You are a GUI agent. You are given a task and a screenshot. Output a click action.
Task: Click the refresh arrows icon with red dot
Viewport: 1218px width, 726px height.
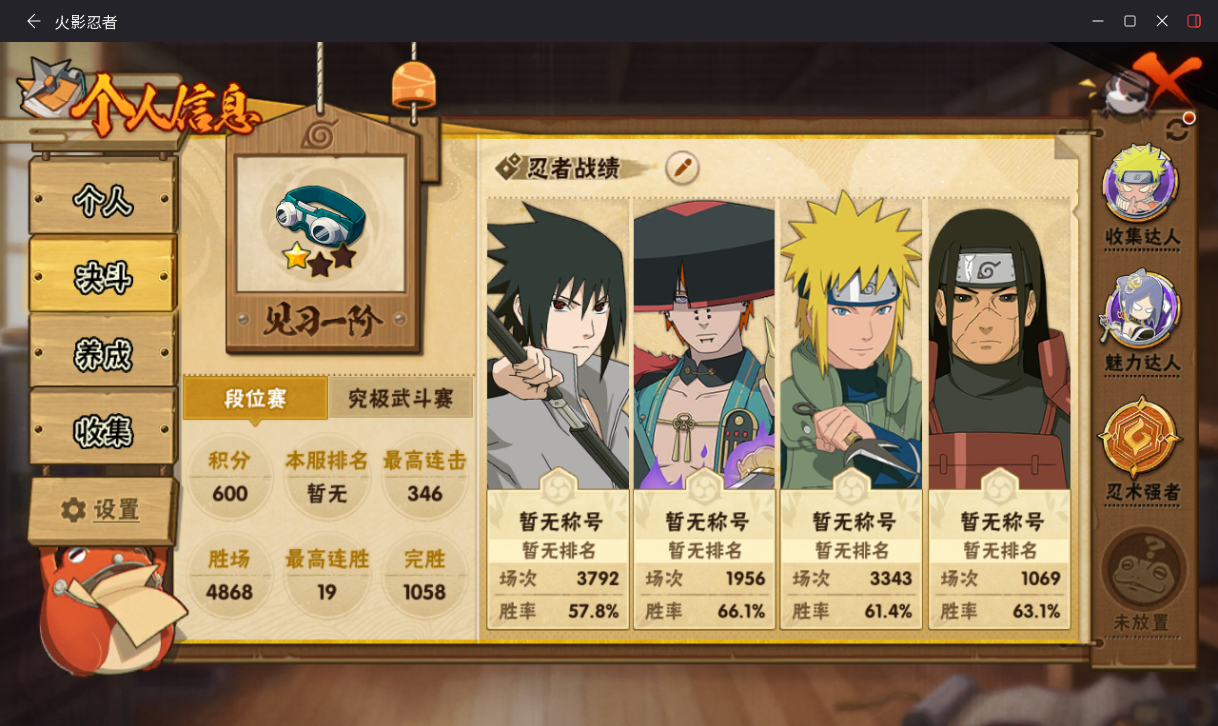(1179, 128)
